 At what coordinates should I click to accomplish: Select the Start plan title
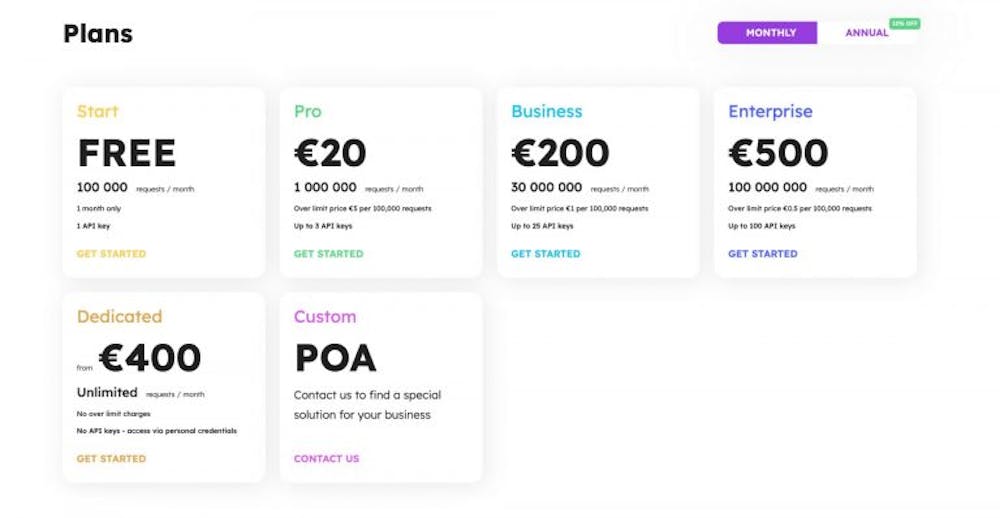(x=98, y=111)
